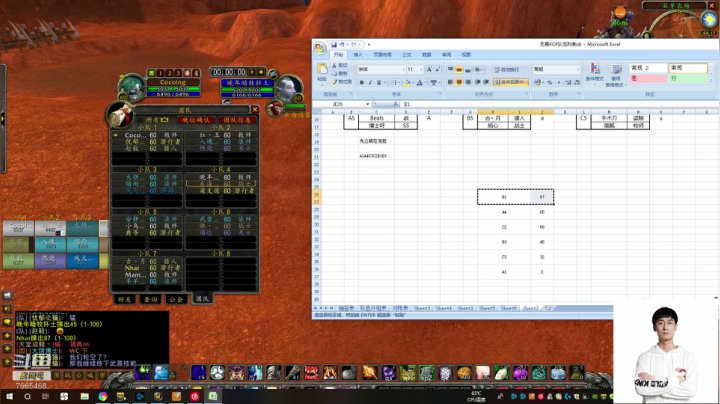Apply the 好 green cell style
The image size is (720, 404).
pos(688,79)
